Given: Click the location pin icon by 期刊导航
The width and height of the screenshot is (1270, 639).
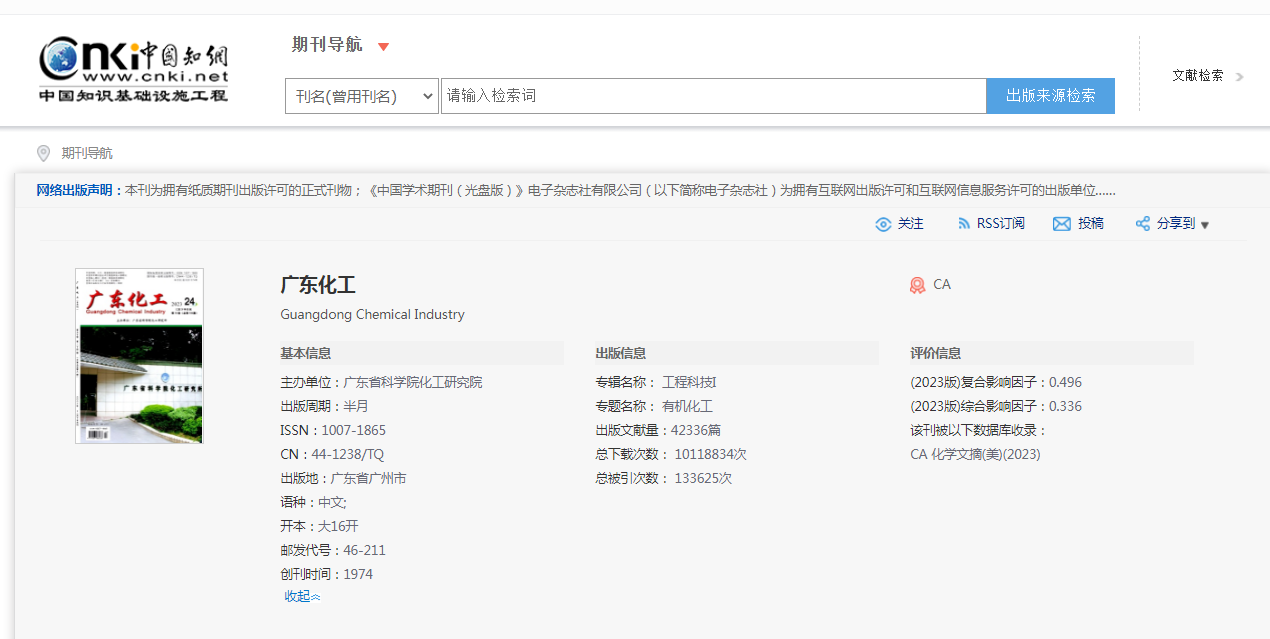Looking at the screenshot, I should (x=43, y=153).
